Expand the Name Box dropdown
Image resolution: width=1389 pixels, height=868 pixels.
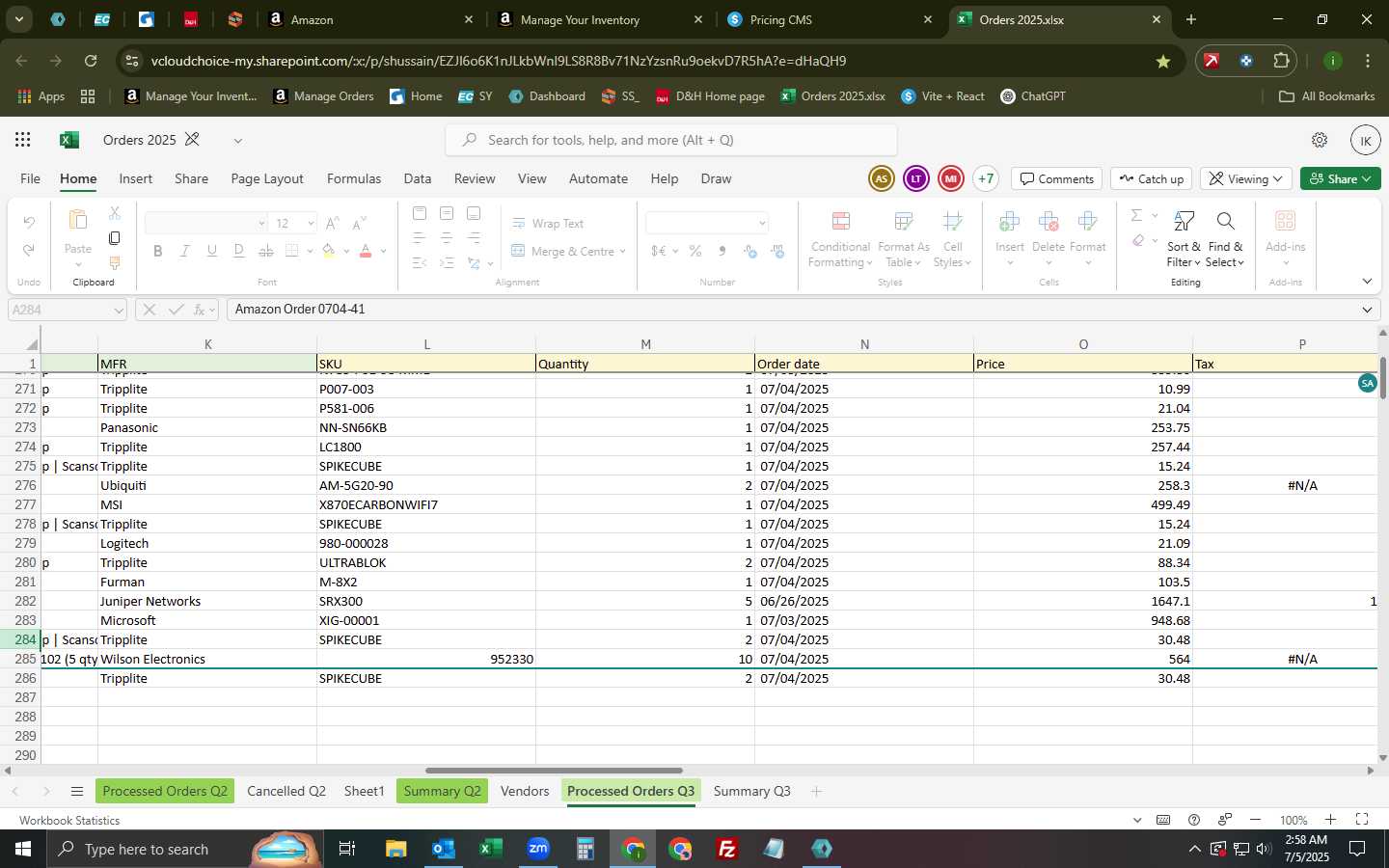119,310
